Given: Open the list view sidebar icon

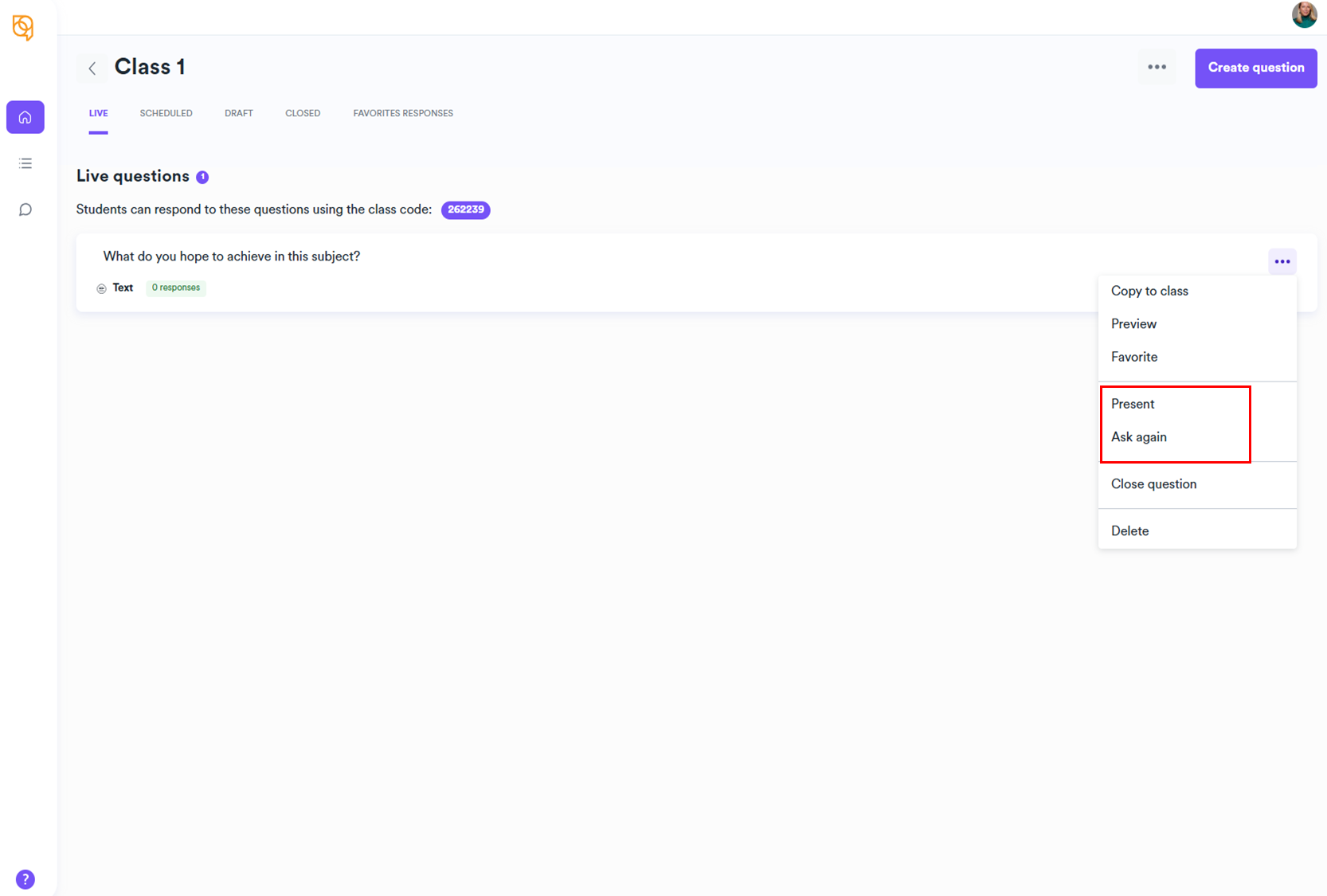Looking at the screenshot, I should [x=25, y=163].
